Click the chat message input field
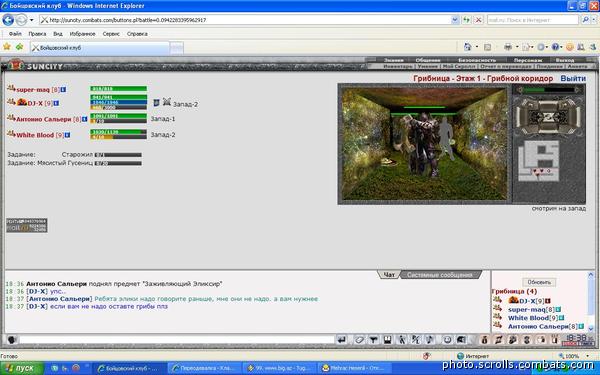 [x=177, y=339]
